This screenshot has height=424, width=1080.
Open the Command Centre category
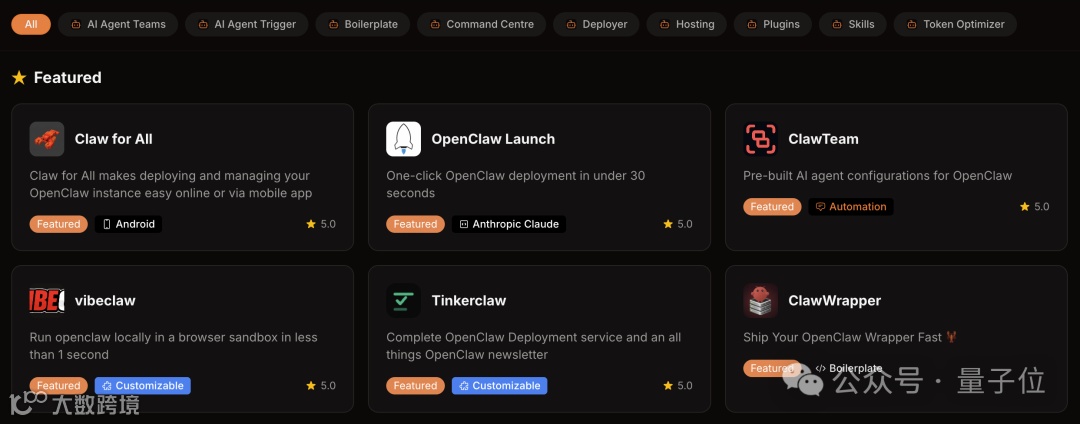481,24
